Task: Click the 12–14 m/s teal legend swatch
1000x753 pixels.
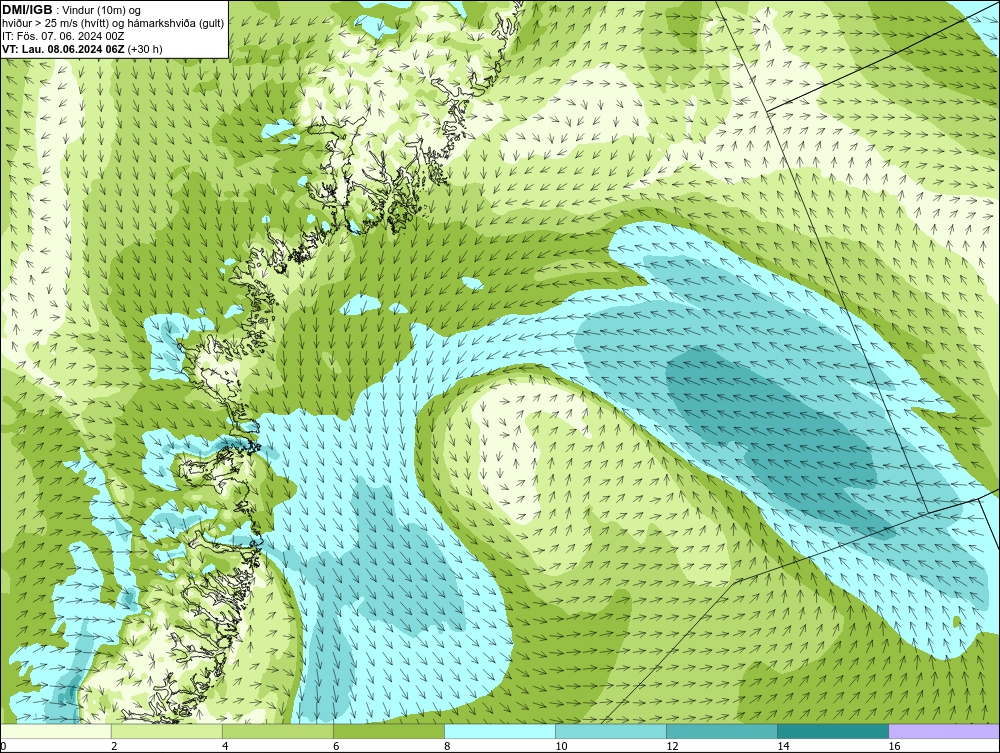Action: coord(722,731)
